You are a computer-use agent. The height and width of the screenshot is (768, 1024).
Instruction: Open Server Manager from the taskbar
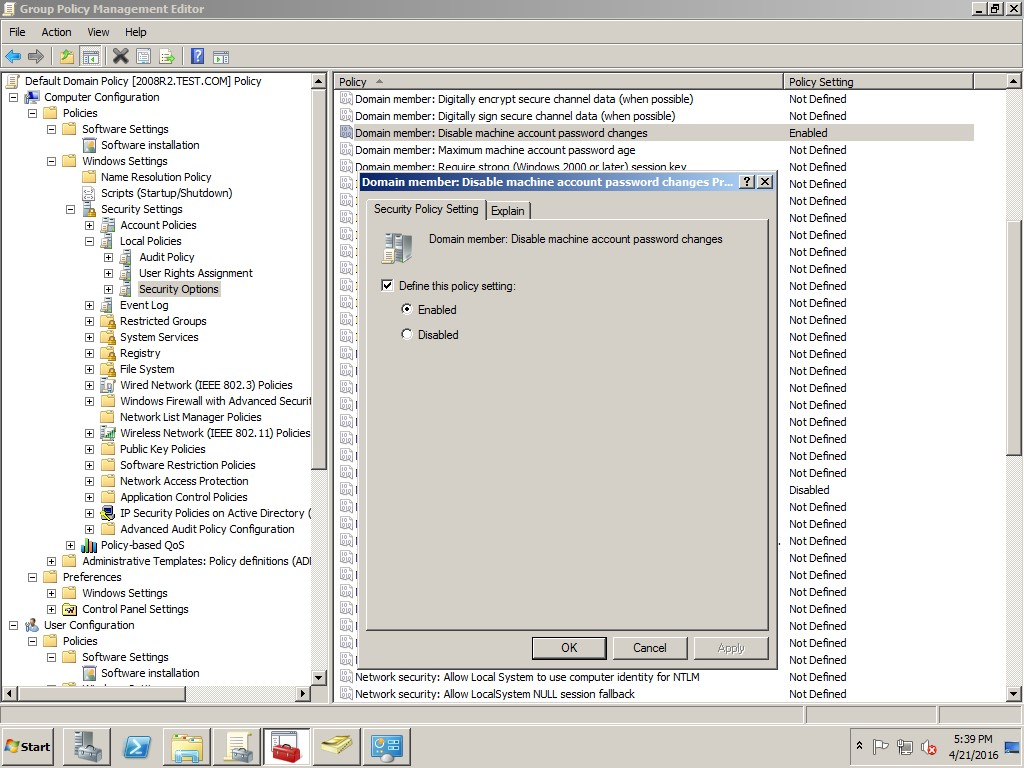(86, 746)
